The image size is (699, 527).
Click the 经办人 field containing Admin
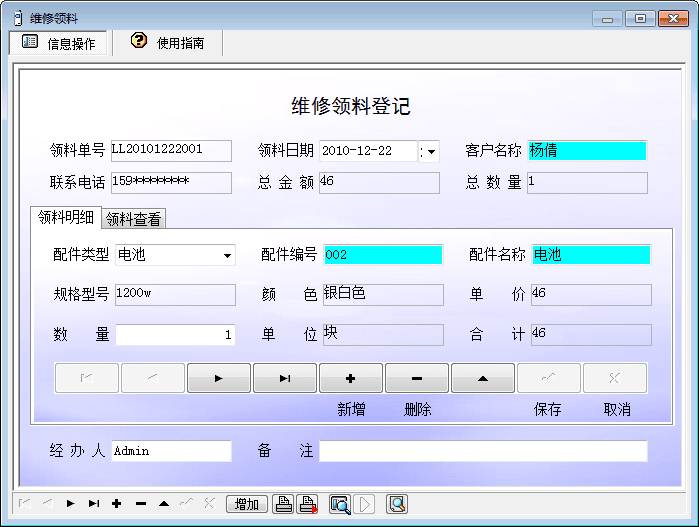(171, 451)
